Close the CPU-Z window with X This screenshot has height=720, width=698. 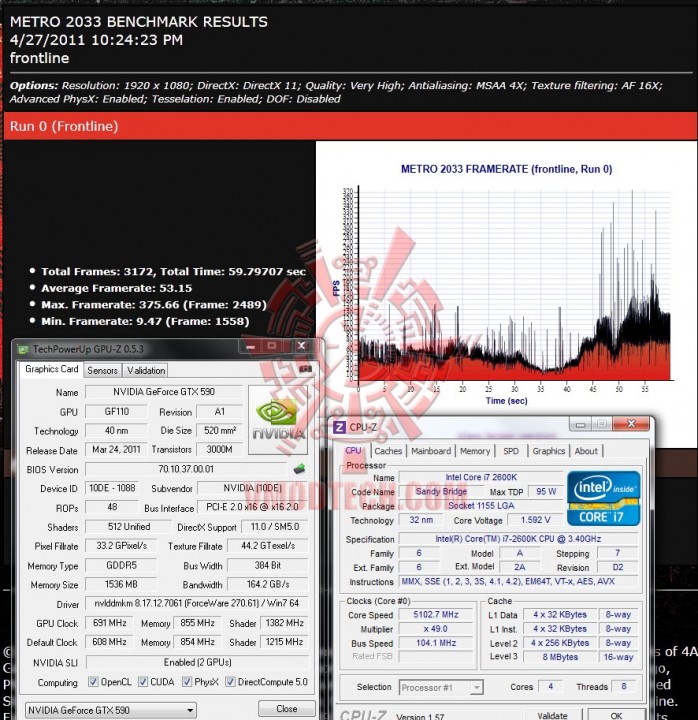coord(631,424)
